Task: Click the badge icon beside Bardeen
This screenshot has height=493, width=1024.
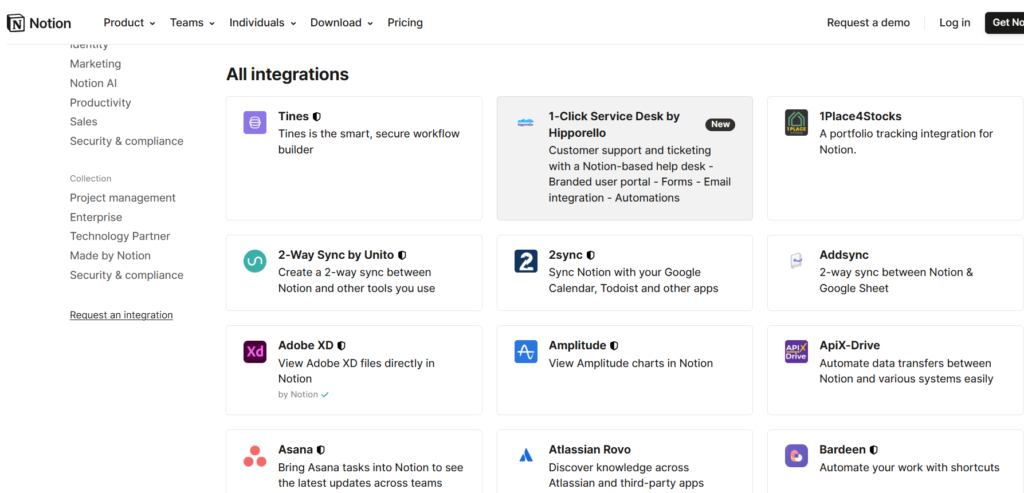Action: (874, 450)
